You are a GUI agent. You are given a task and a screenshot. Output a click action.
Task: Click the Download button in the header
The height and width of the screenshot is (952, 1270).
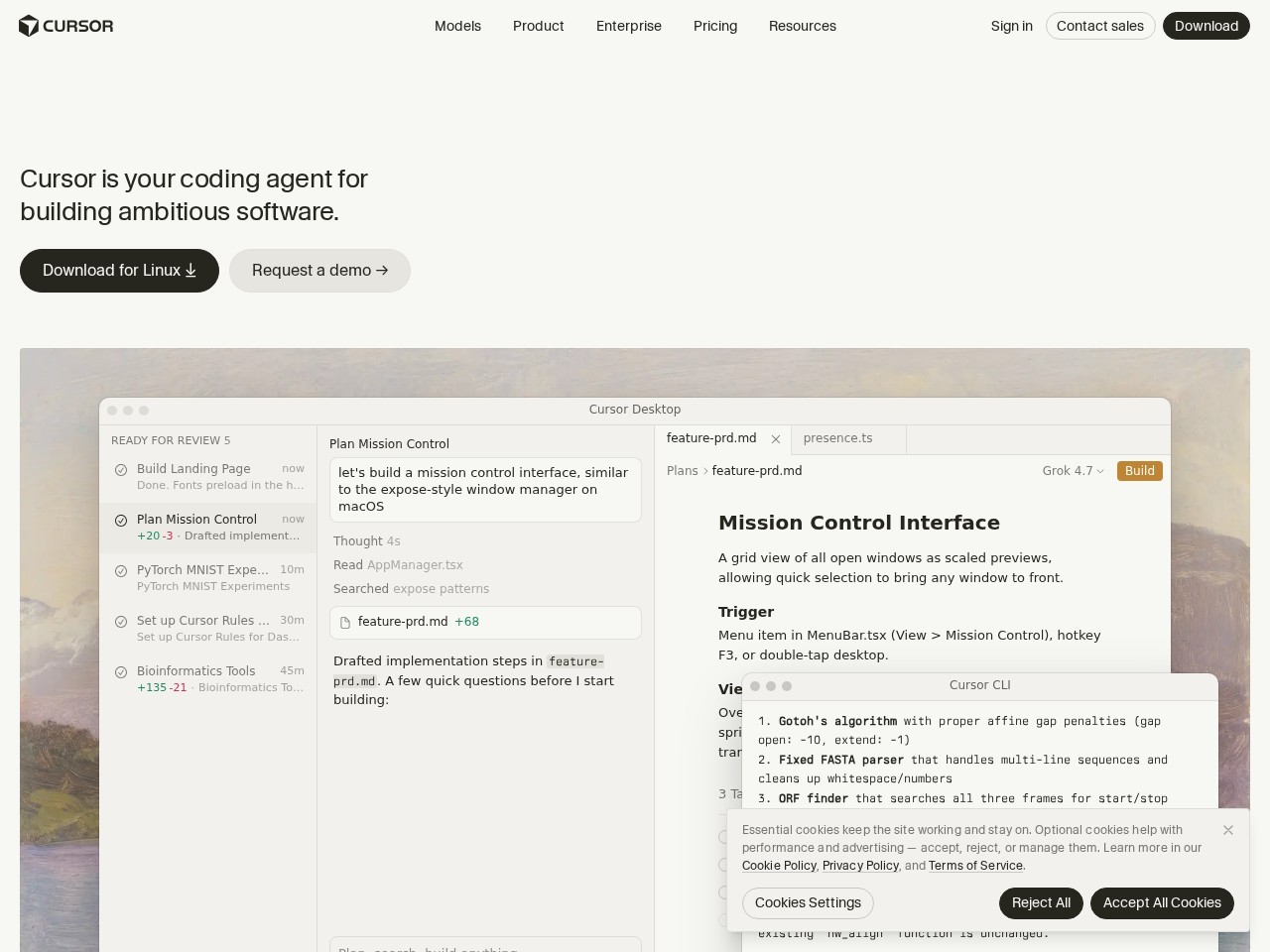click(1206, 26)
